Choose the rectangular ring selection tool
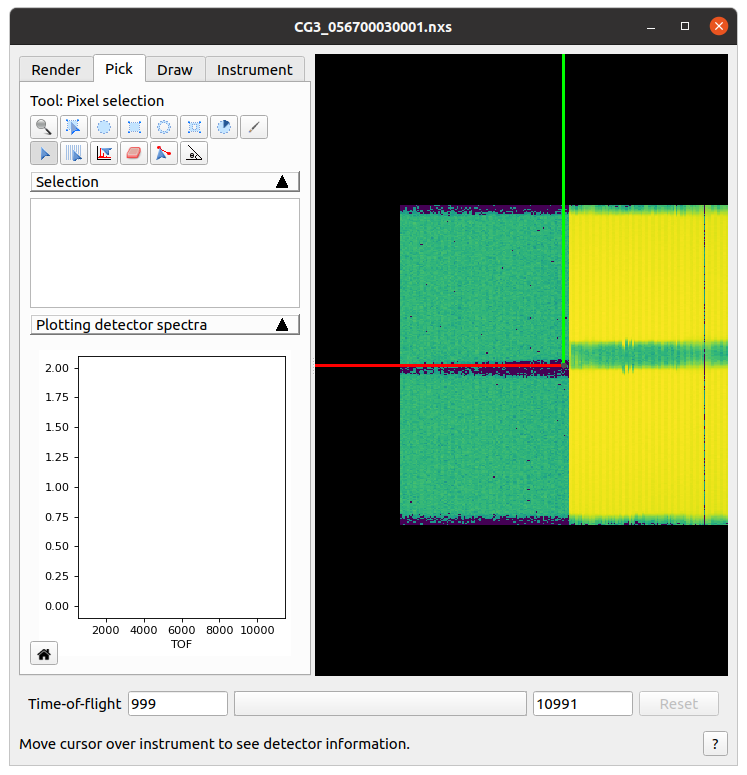The image size is (747, 775). (x=194, y=127)
